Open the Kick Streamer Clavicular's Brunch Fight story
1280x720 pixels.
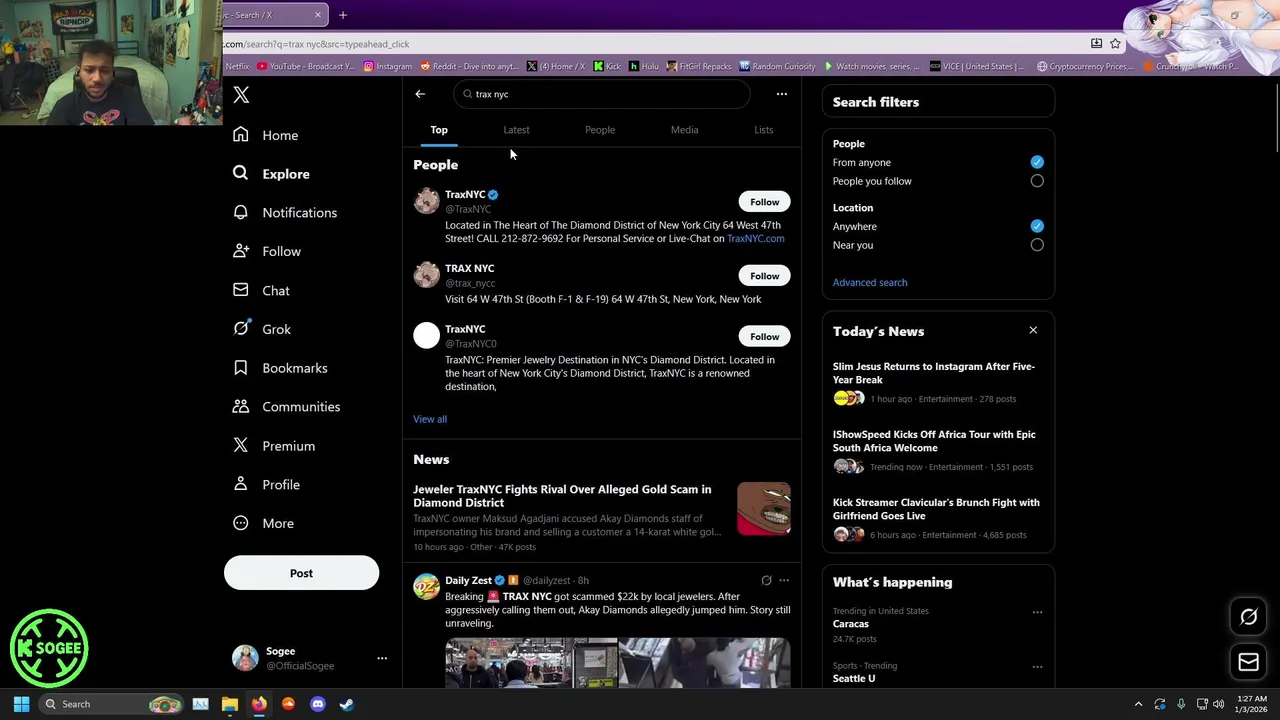[936, 509]
